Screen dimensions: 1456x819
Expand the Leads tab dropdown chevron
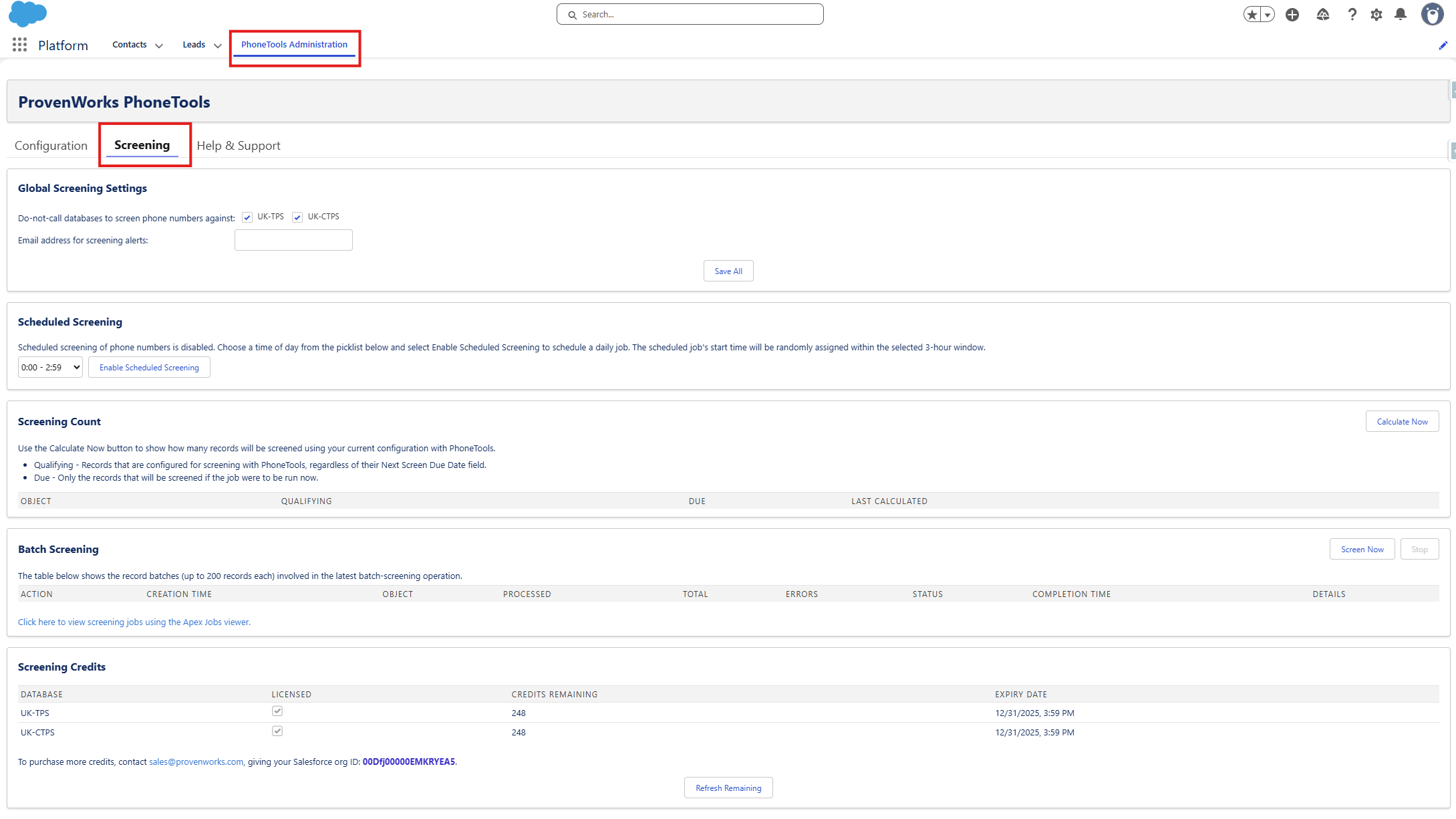[x=217, y=45]
